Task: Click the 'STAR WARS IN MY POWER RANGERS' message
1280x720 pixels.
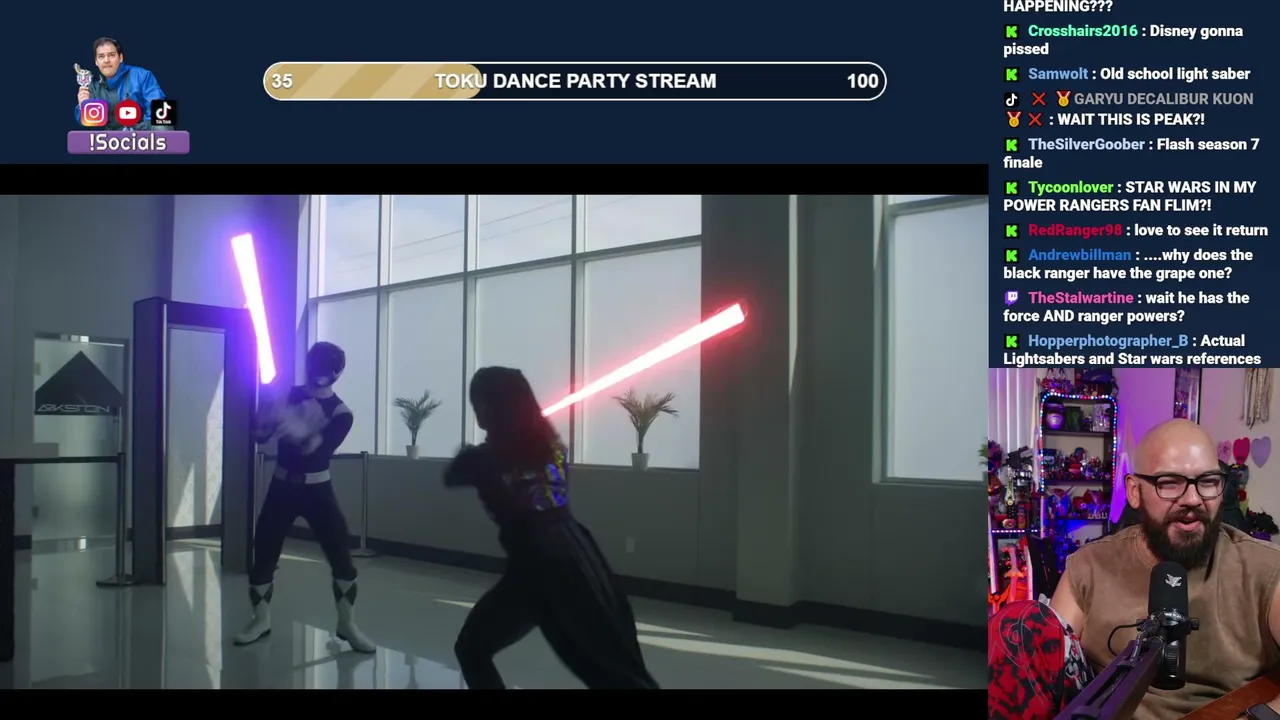Action: click(x=1130, y=196)
